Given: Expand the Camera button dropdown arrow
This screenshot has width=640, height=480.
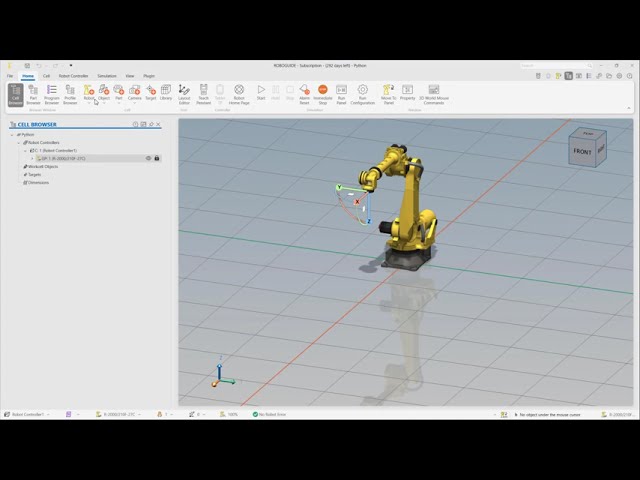Looking at the screenshot, I should [135, 103].
